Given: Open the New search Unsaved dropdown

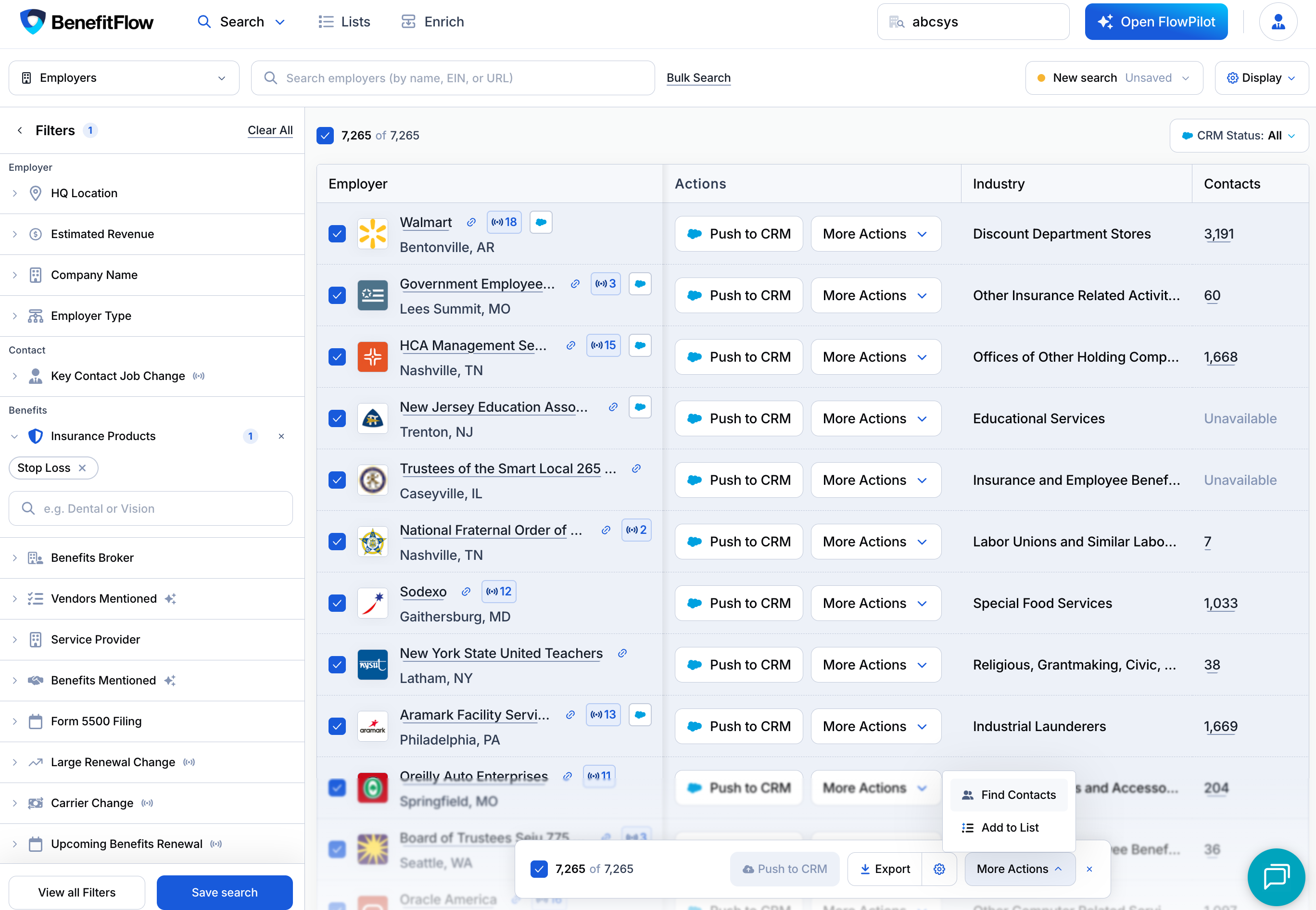Looking at the screenshot, I should (1114, 77).
